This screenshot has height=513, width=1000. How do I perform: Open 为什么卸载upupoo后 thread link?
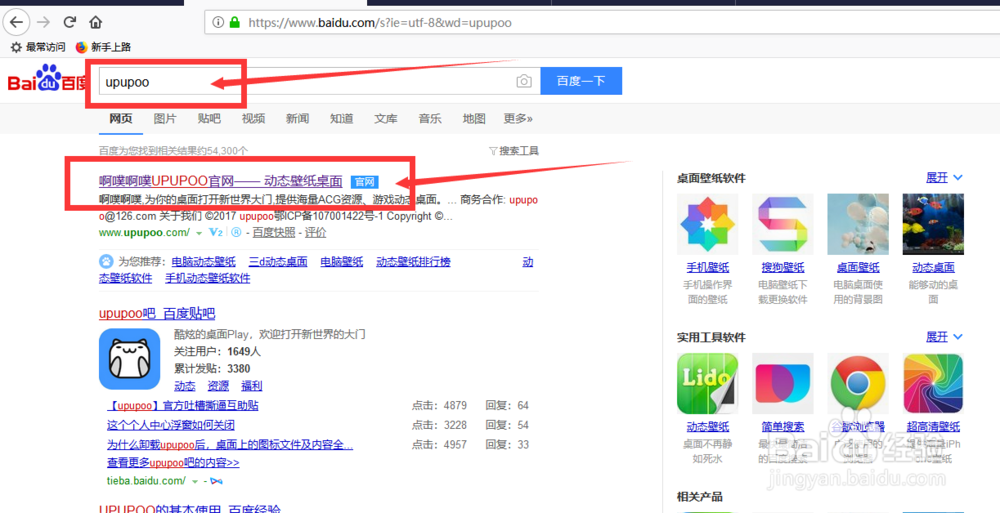tap(230, 444)
